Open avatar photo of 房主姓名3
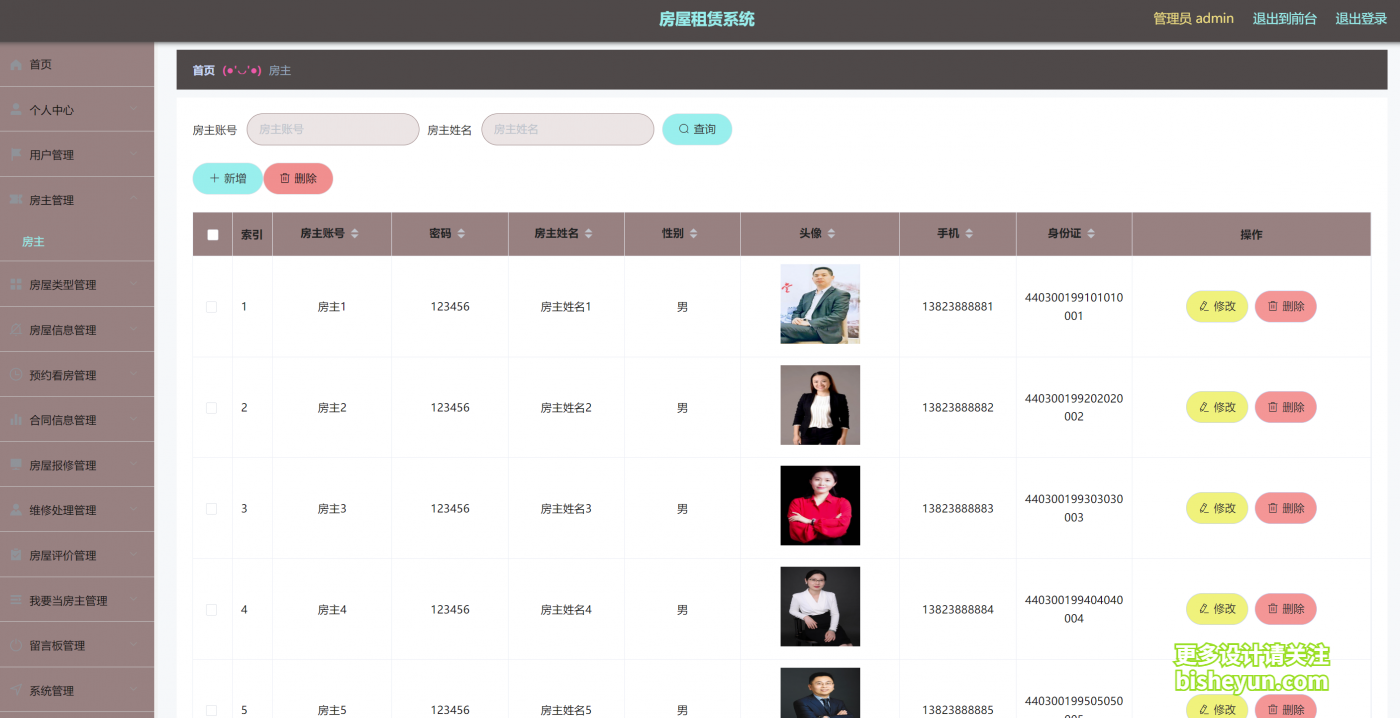Image resolution: width=1400 pixels, height=718 pixels. tap(820, 505)
